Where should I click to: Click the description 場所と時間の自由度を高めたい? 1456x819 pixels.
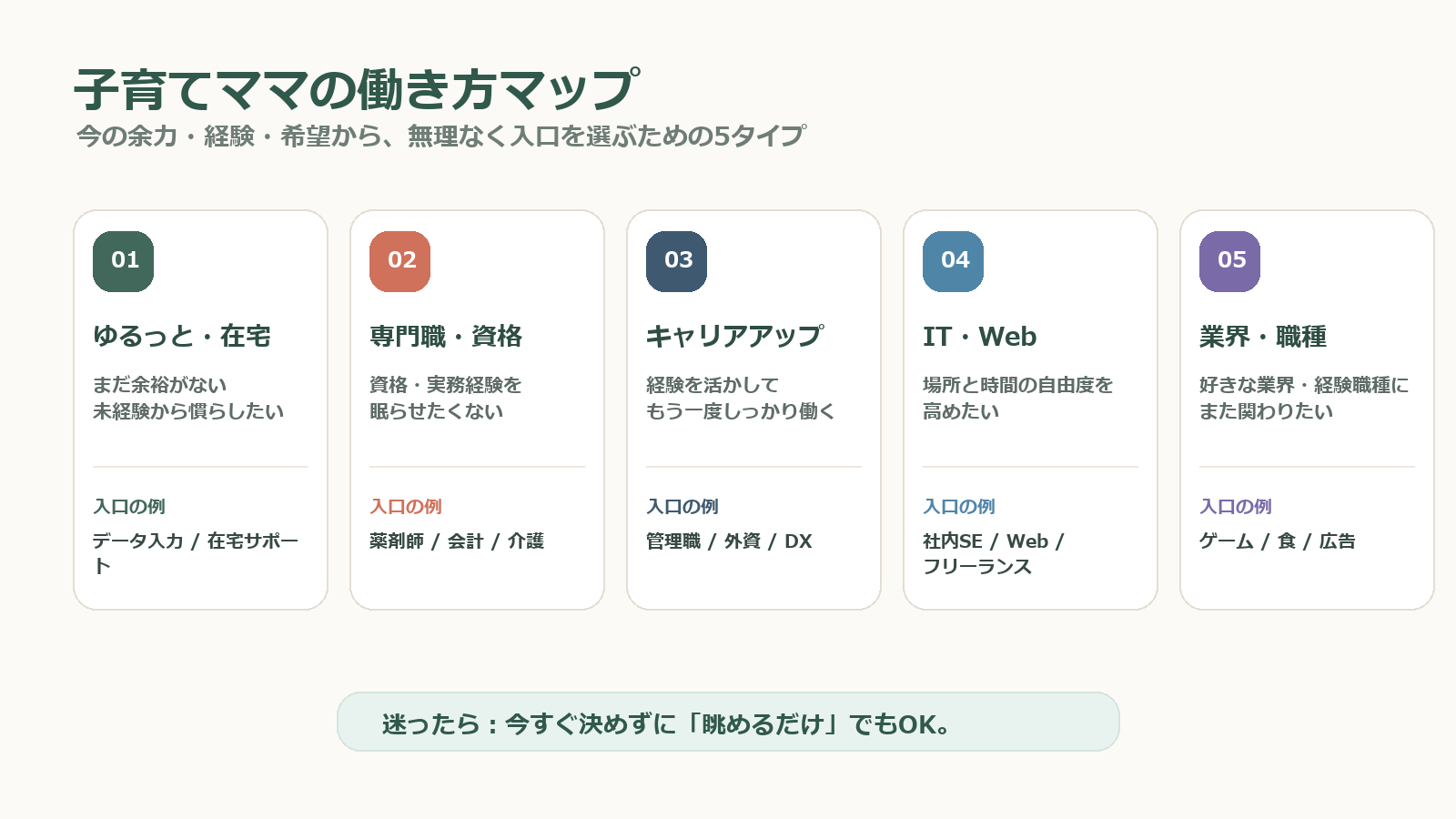(x=1018, y=398)
